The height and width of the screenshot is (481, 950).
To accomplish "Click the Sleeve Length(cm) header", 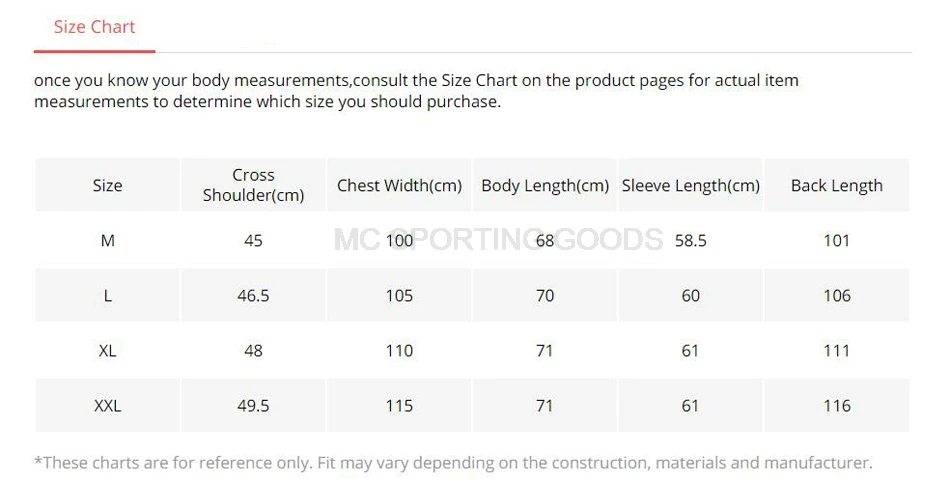I will click(691, 185).
